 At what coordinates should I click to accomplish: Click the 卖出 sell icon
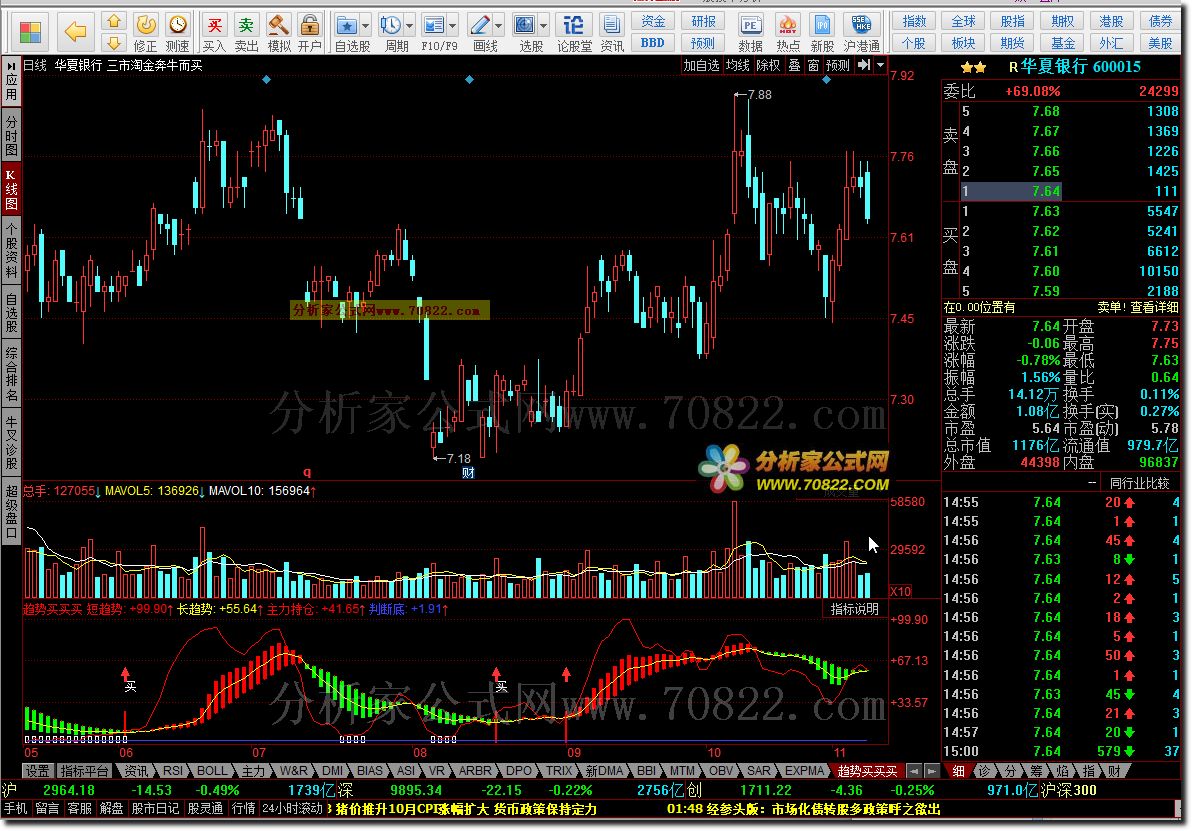click(246, 33)
